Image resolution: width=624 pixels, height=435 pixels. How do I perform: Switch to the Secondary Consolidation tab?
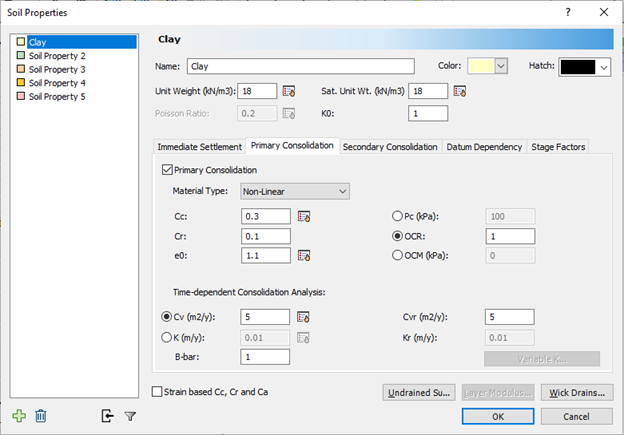click(x=390, y=147)
